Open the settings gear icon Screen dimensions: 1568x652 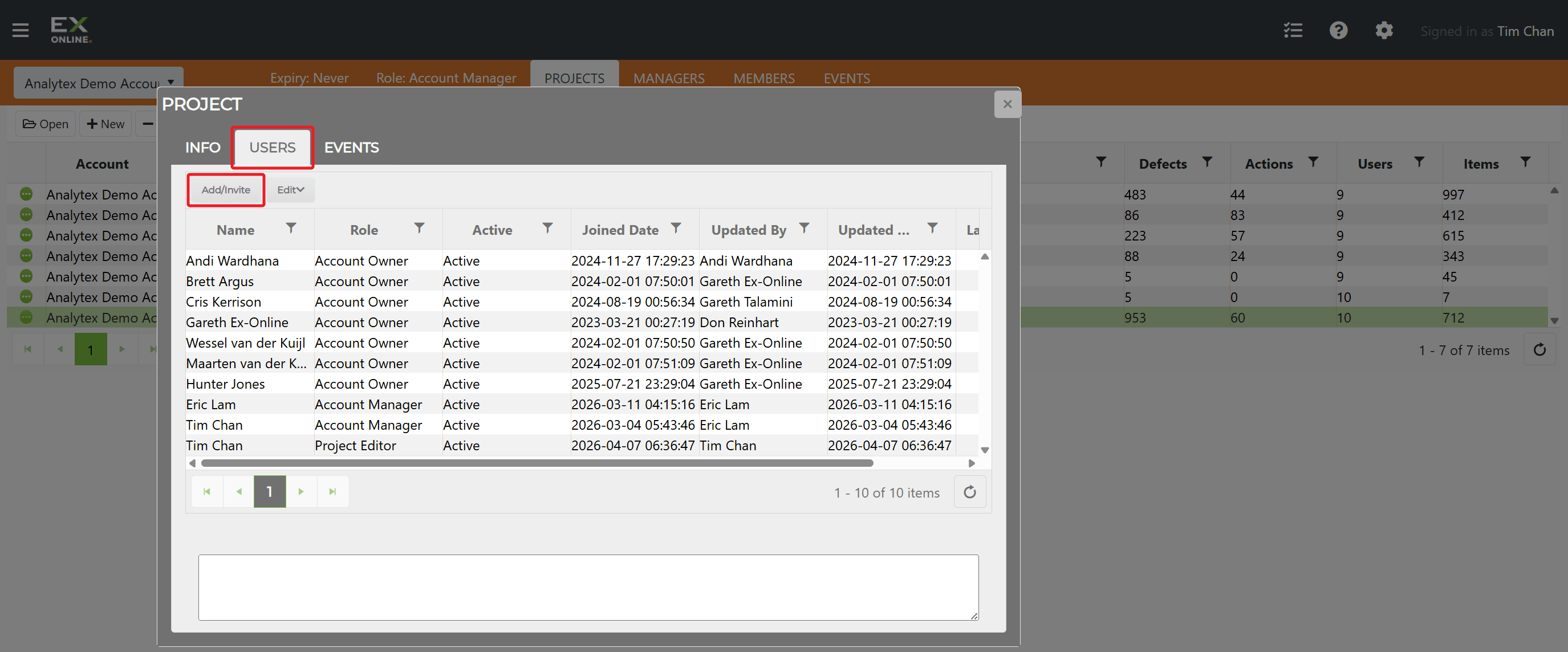point(1384,30)
